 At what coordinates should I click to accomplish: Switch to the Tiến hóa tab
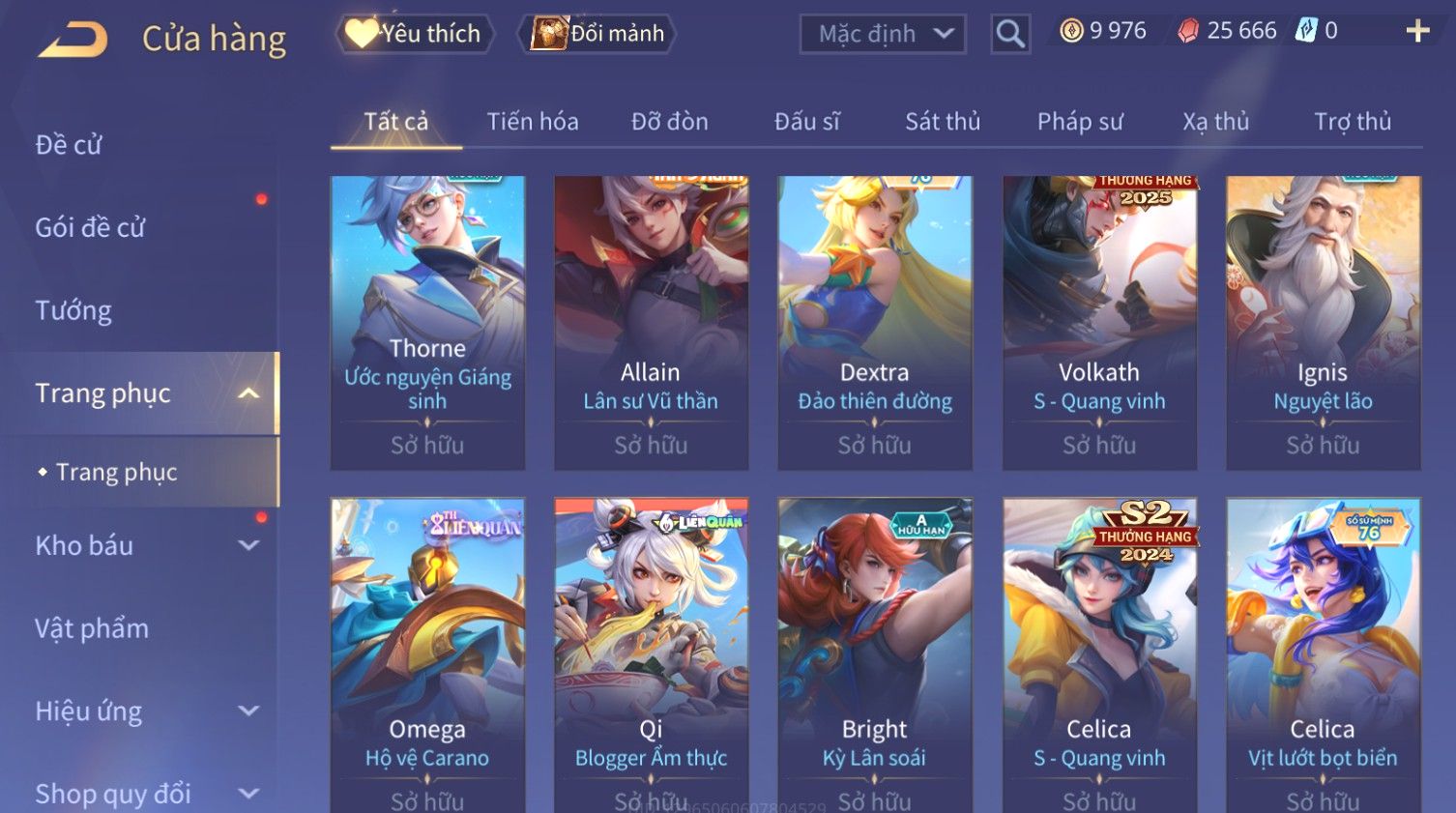(533, 122)
